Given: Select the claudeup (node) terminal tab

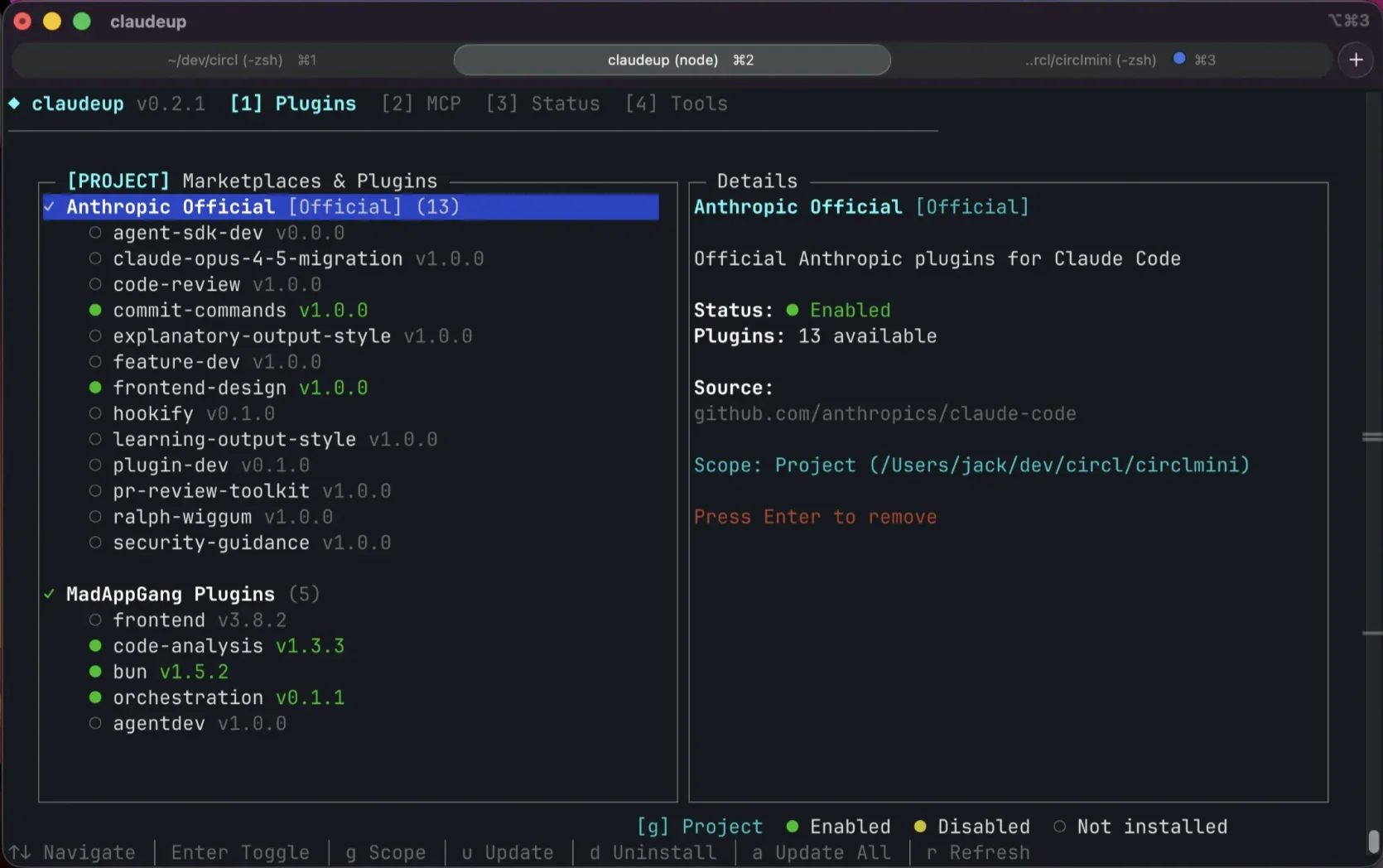Looking at the screenshot, I should [672, 60].
